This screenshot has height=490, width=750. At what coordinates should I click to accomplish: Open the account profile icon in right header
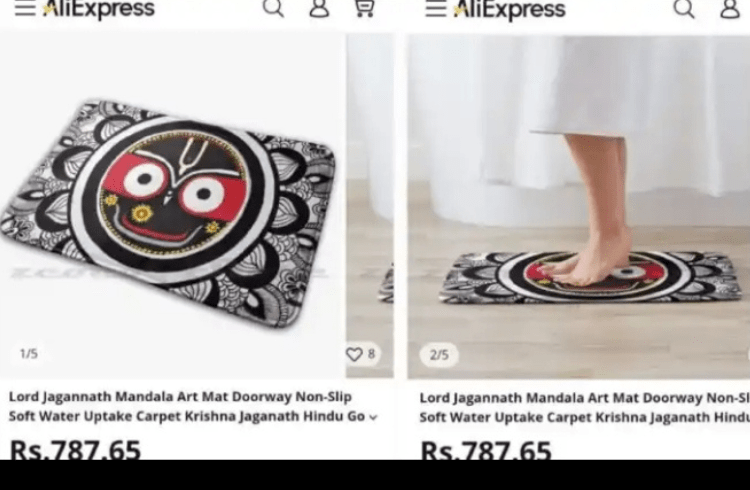pyautogui.click(x=730, y=9)
